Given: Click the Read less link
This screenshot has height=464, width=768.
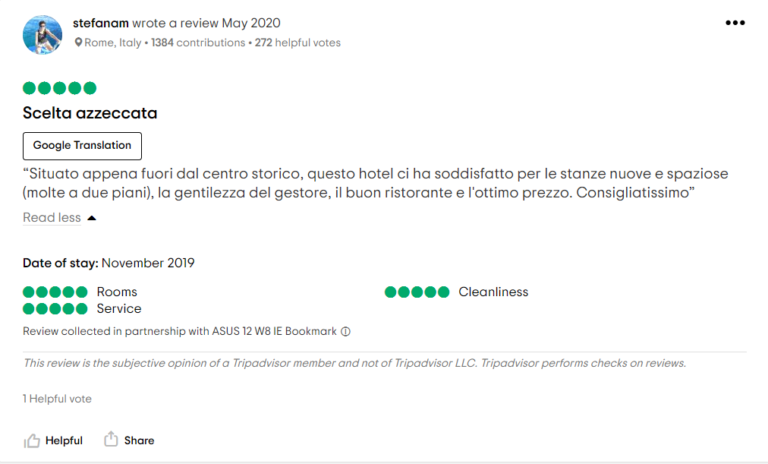Looking at the screenshot, I should pyautogui.click(x=52, y=218).
